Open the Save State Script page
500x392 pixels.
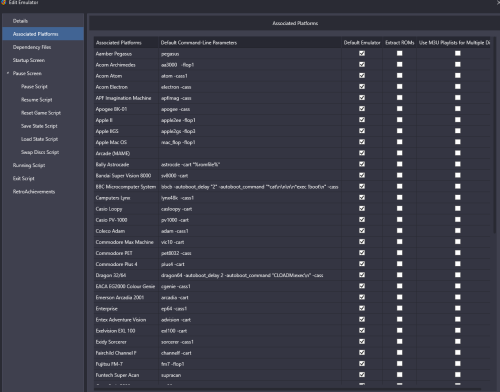[39, 126]
